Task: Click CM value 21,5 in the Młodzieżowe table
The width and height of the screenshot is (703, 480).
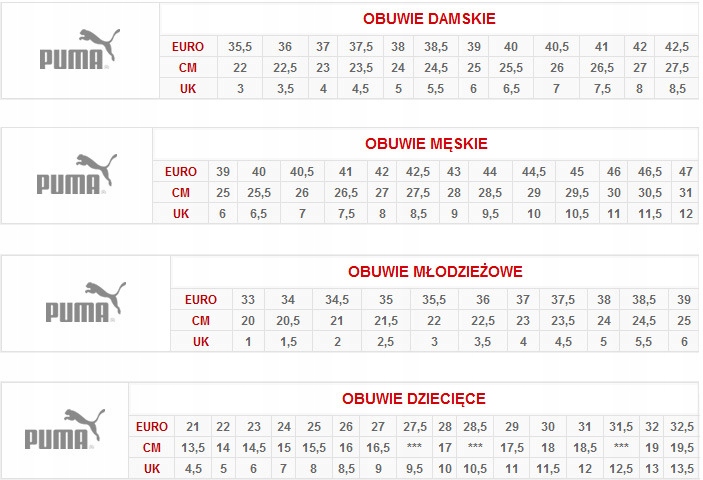Action: tap(386, 320)
